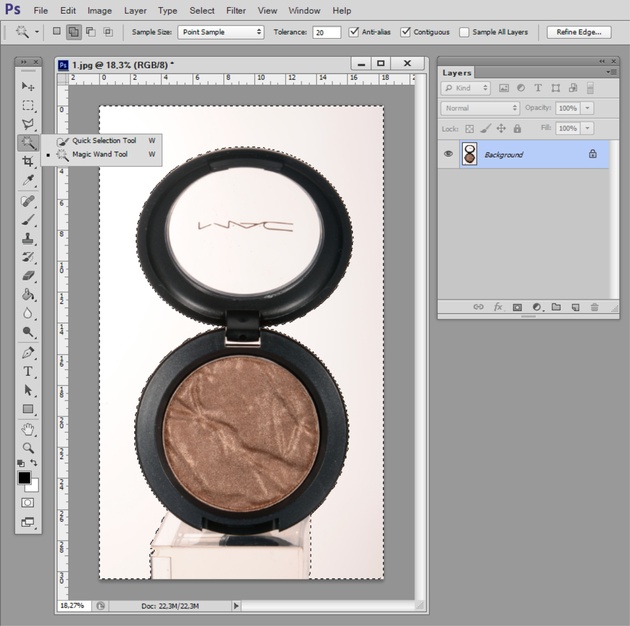This screenshot has width=630, height=626.
Task: Select the Brush tool
Action: 28,220
